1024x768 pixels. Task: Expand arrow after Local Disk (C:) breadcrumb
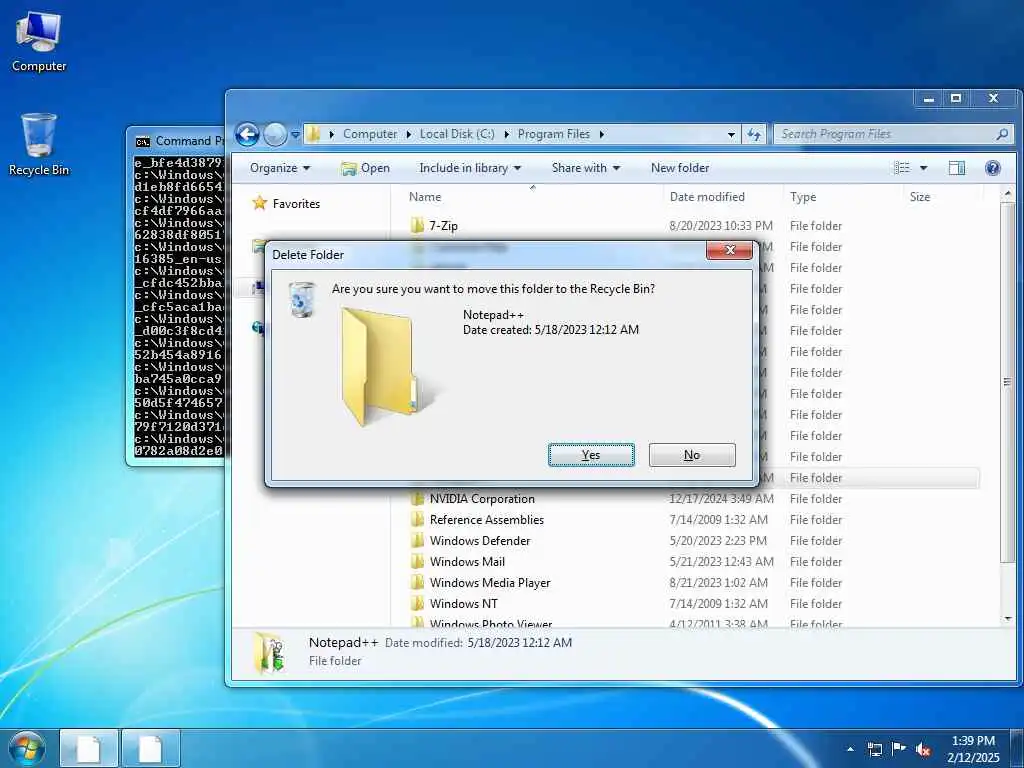(506, 134)
